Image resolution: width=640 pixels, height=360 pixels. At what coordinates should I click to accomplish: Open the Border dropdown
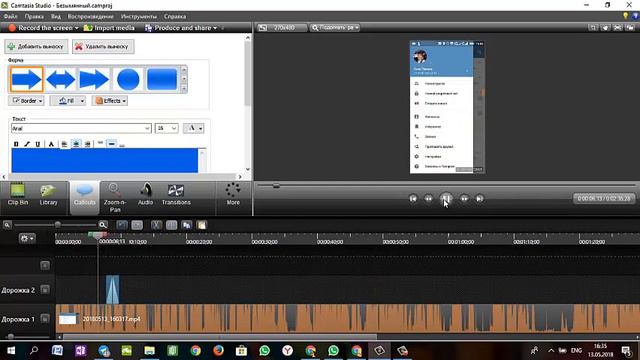point(27,100)
